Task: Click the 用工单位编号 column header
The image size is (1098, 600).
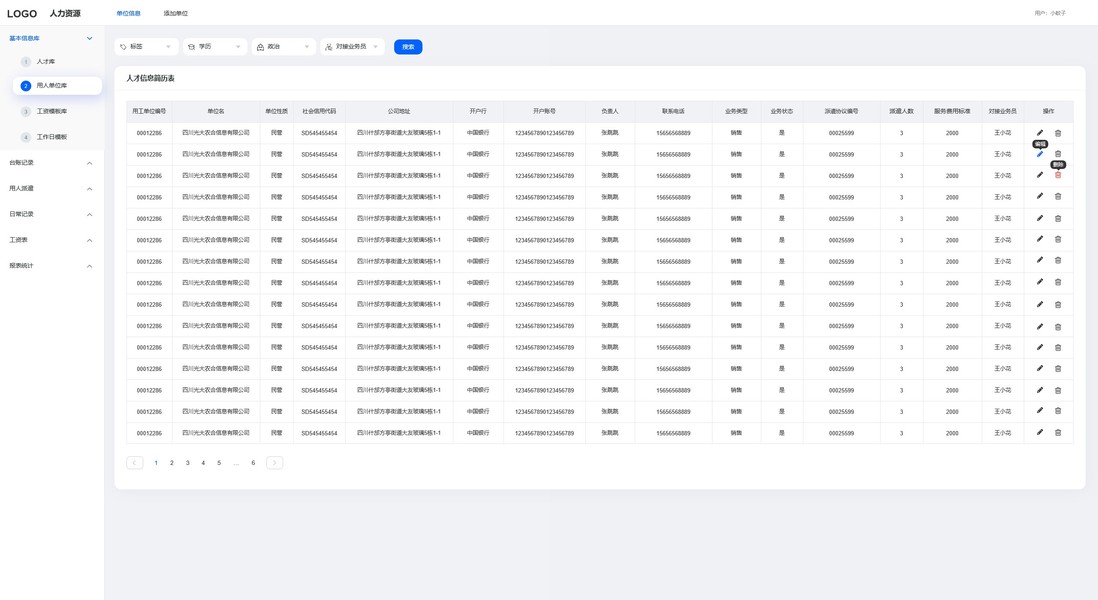Action: [149, 111]
